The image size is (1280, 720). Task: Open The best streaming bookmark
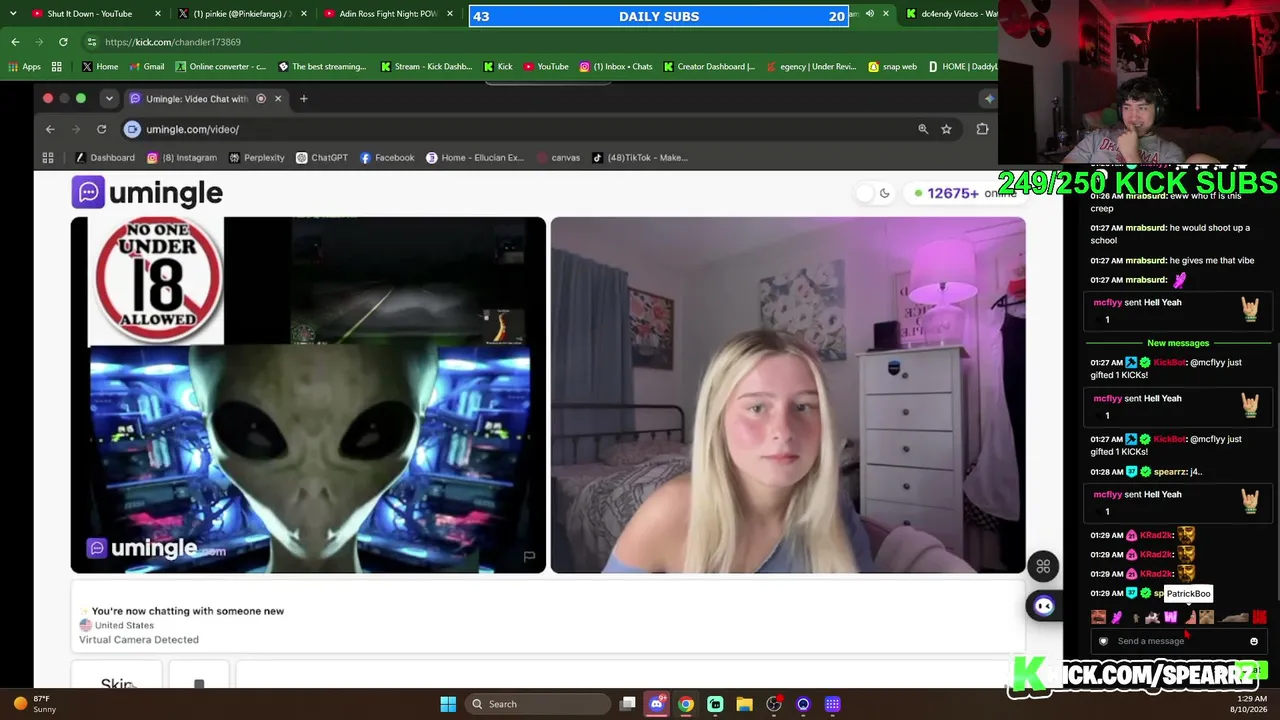pyautogui.click(x=322, y=67)
